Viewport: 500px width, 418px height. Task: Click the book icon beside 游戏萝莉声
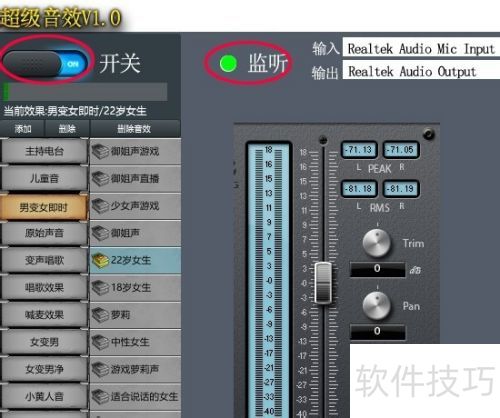click(100, 370)
